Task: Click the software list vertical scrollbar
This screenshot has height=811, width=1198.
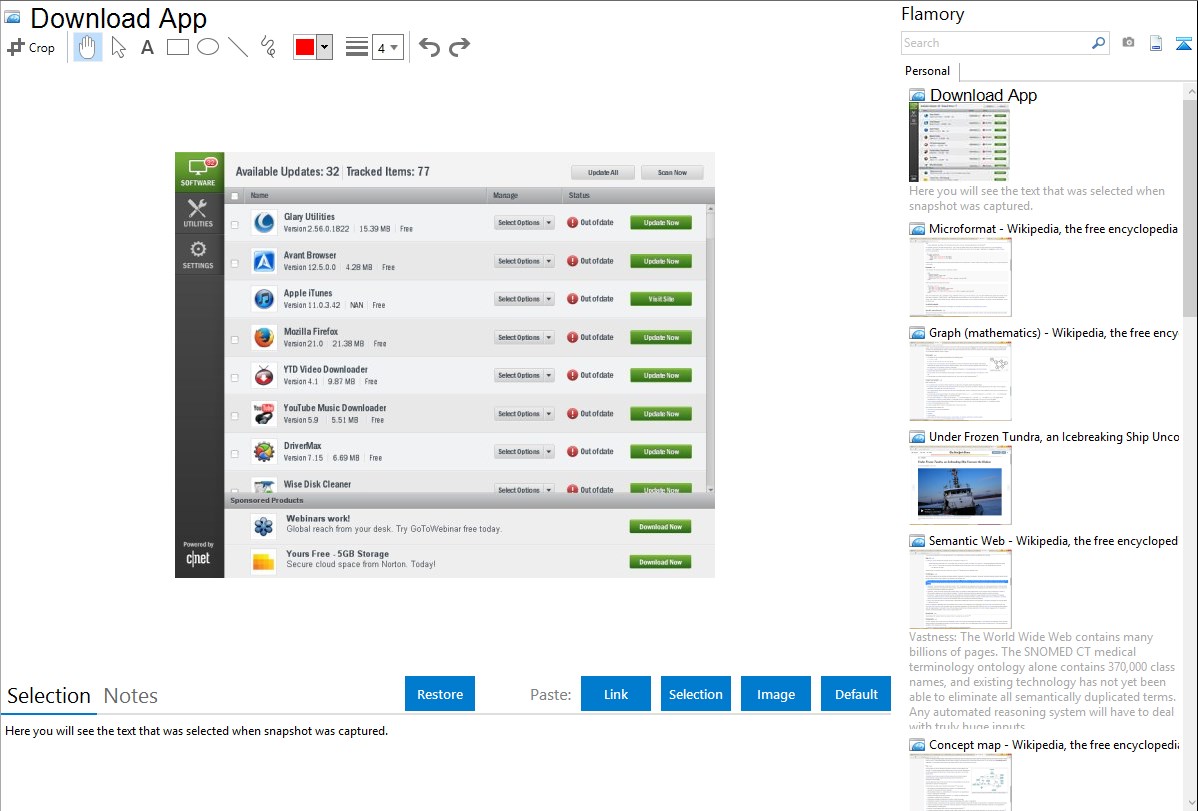Action: (x=711, y=348)
